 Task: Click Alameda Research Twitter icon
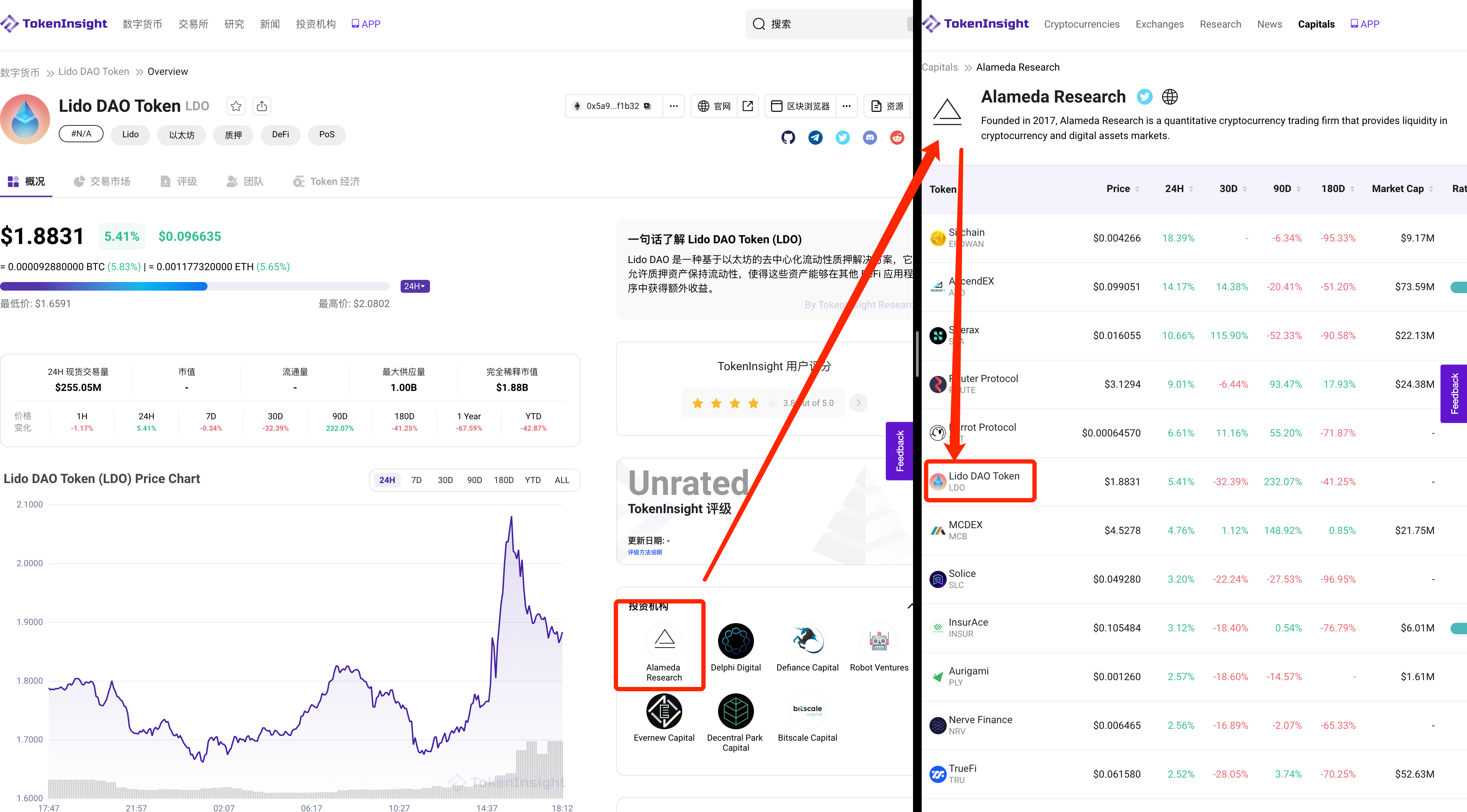coord(1145,97)
